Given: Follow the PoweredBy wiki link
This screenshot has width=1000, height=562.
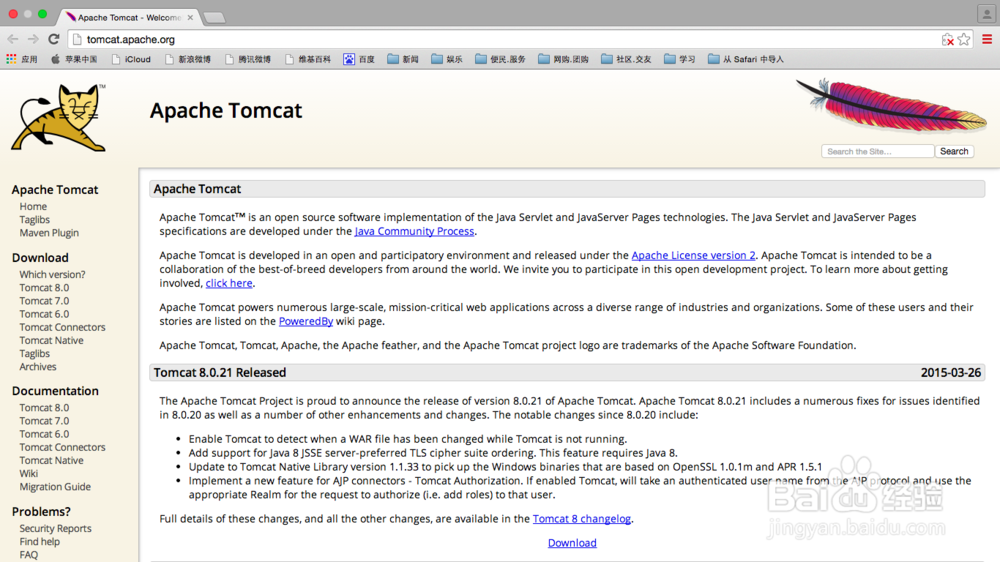Looking at the screenshot, I should click(305, 321).
